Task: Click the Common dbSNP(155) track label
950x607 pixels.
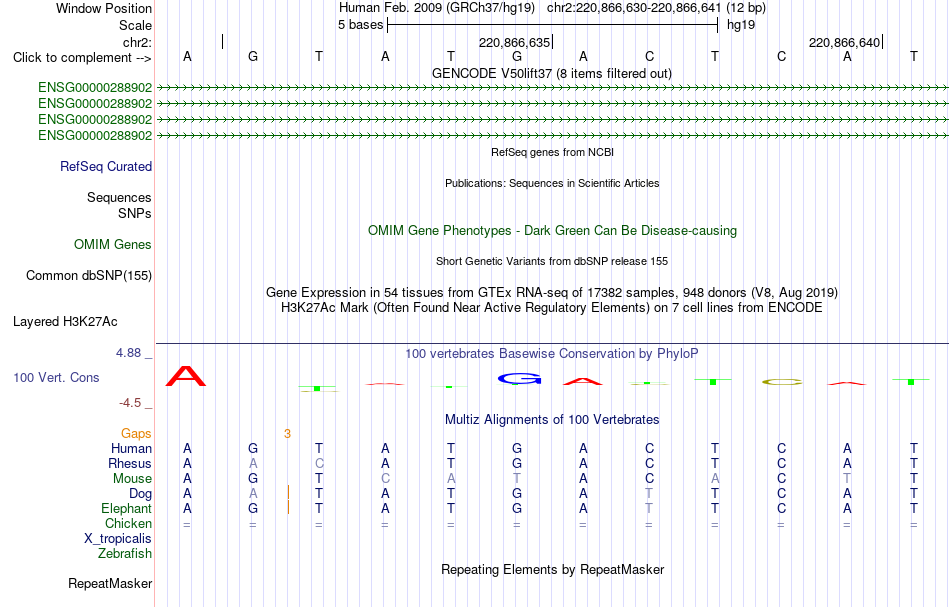Action: point(89,276)
